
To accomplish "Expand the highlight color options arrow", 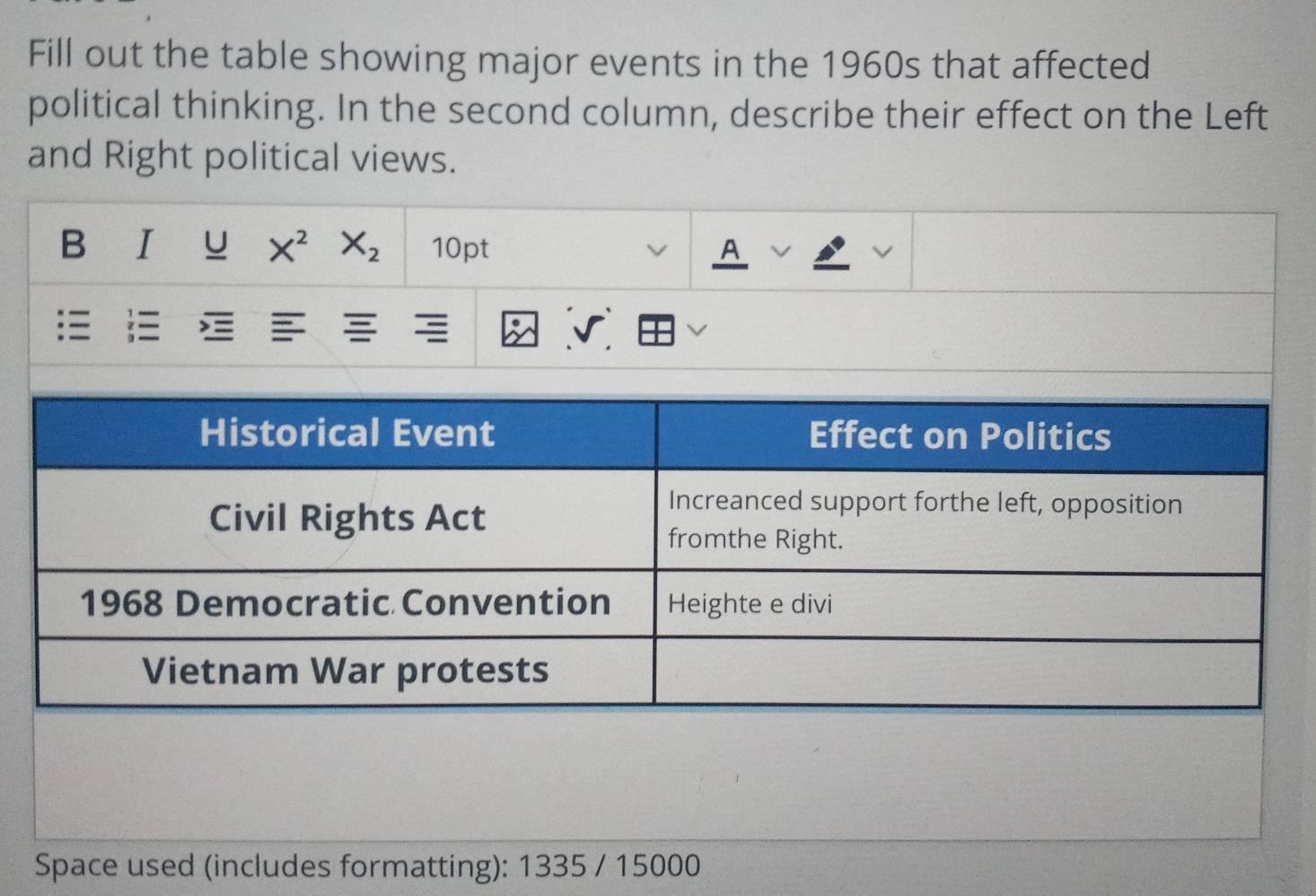I will tap(883, 252).
